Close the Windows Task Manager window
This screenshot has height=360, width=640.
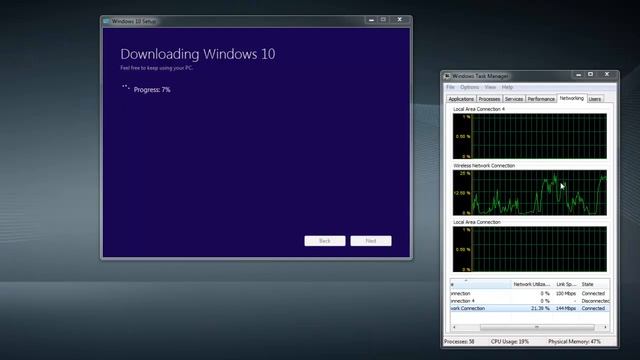click(x=607, y=75)
